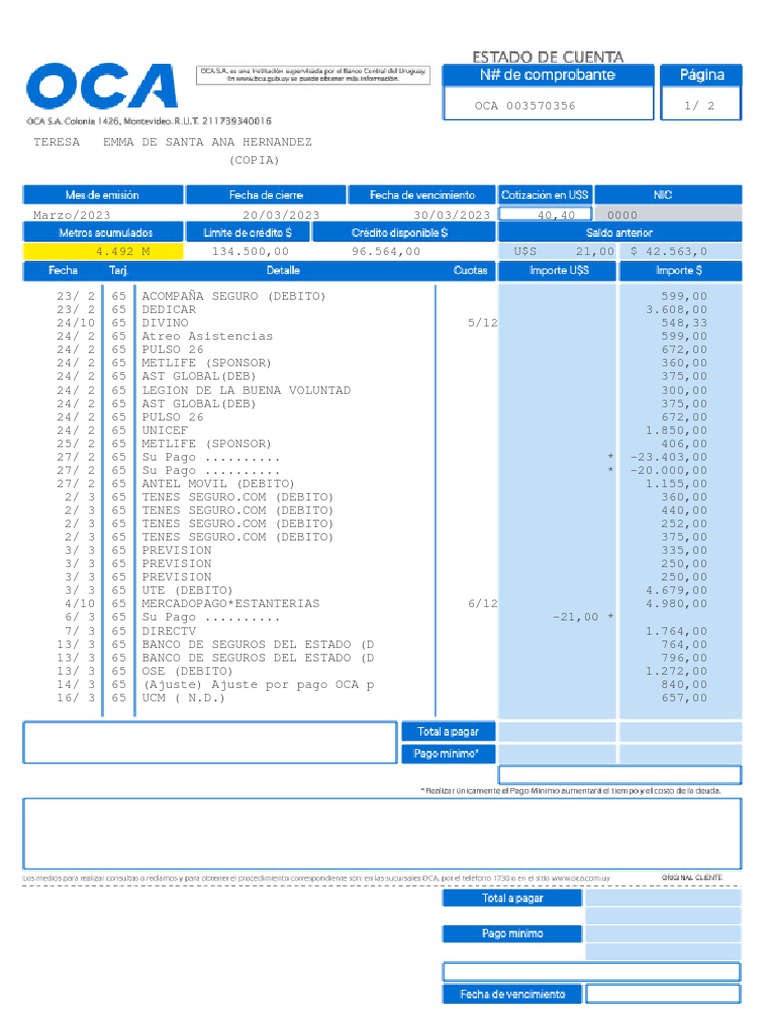Click previous balance U$S 21,00
This screenshot has width=768, height=1024.
click(564, 251)
